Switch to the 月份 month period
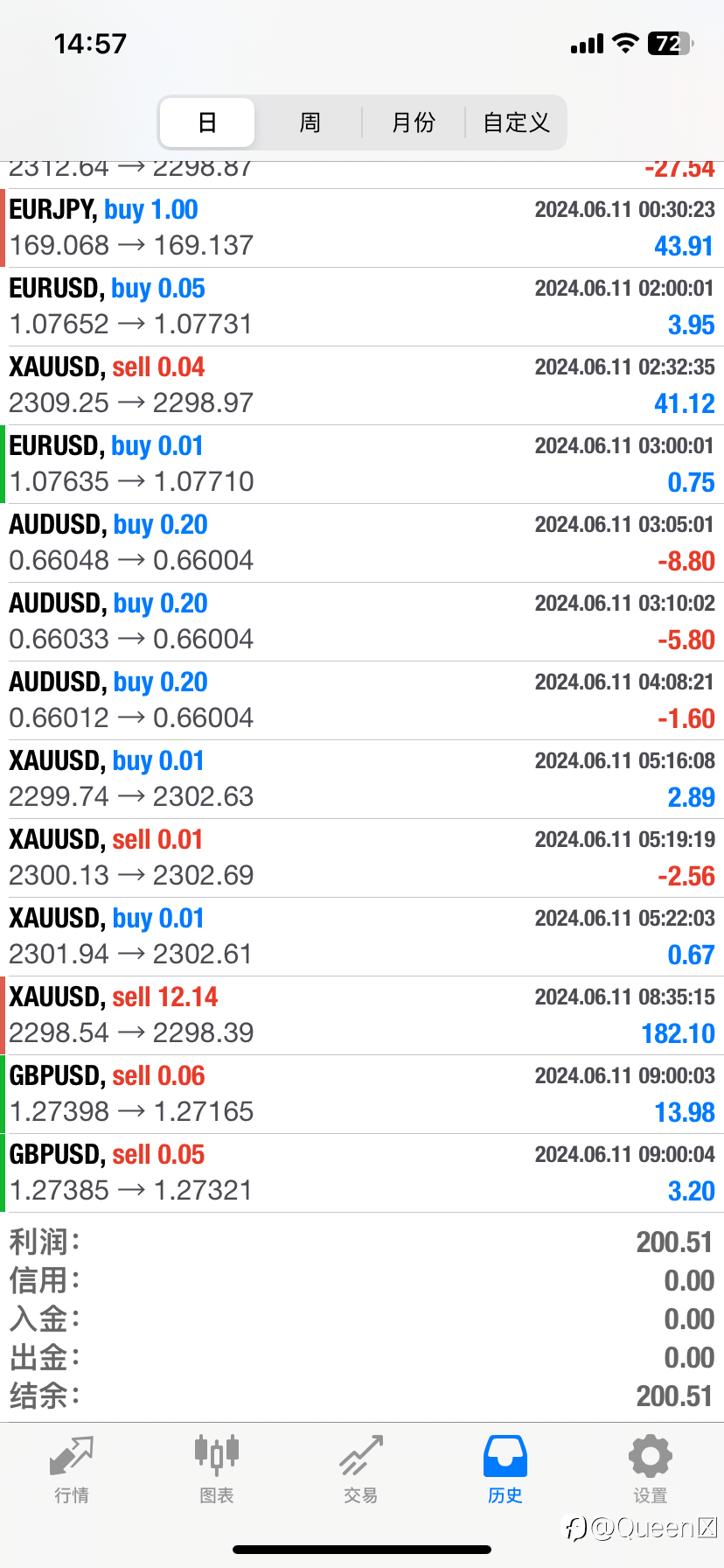This screenshot has height=1568, width=724. click(x=414, y=122)
